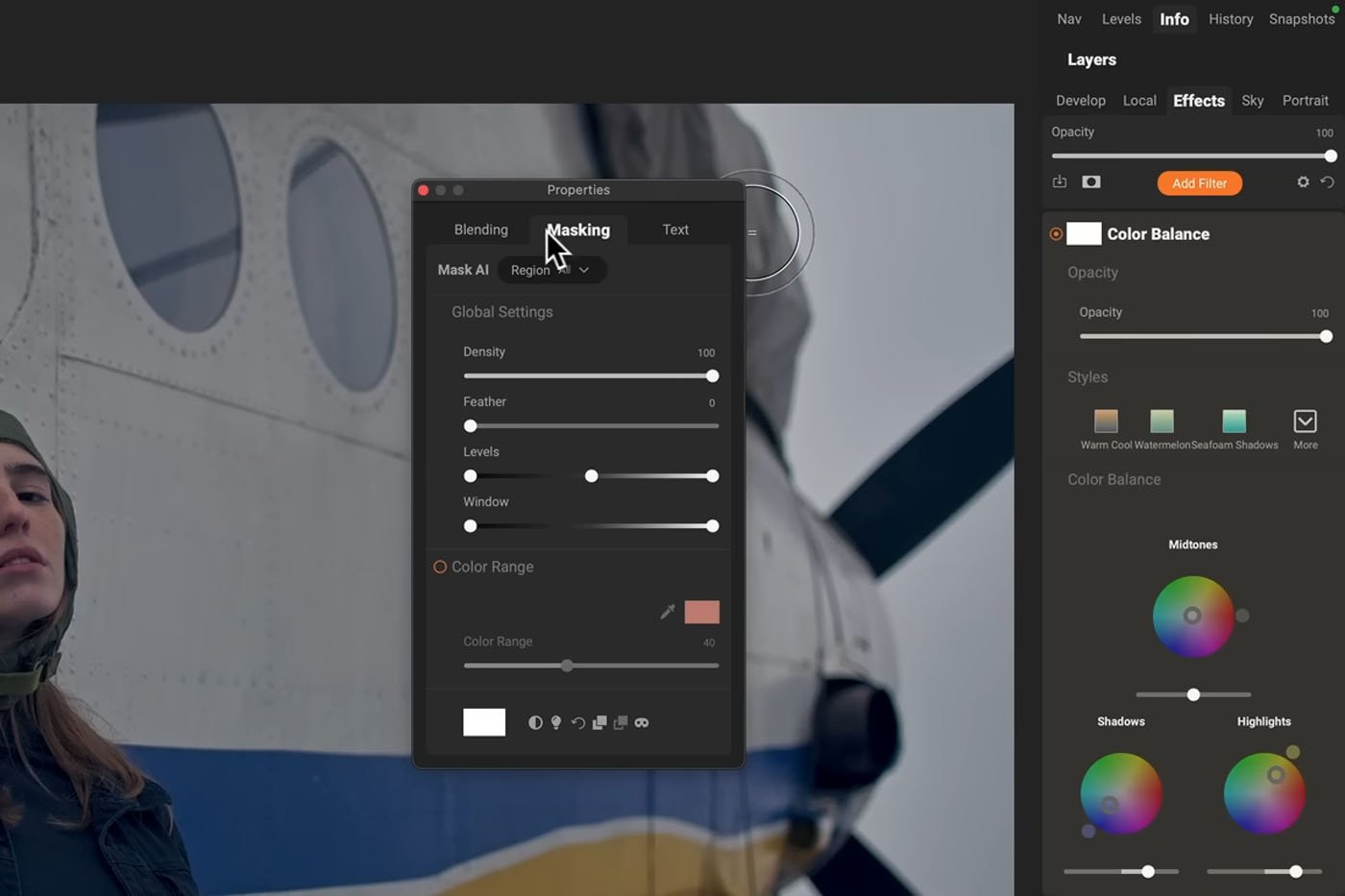This screenshot has width=1345, height=896.
Task: Click the Color Range amount slider handle
Action: (x=567, y=665)
